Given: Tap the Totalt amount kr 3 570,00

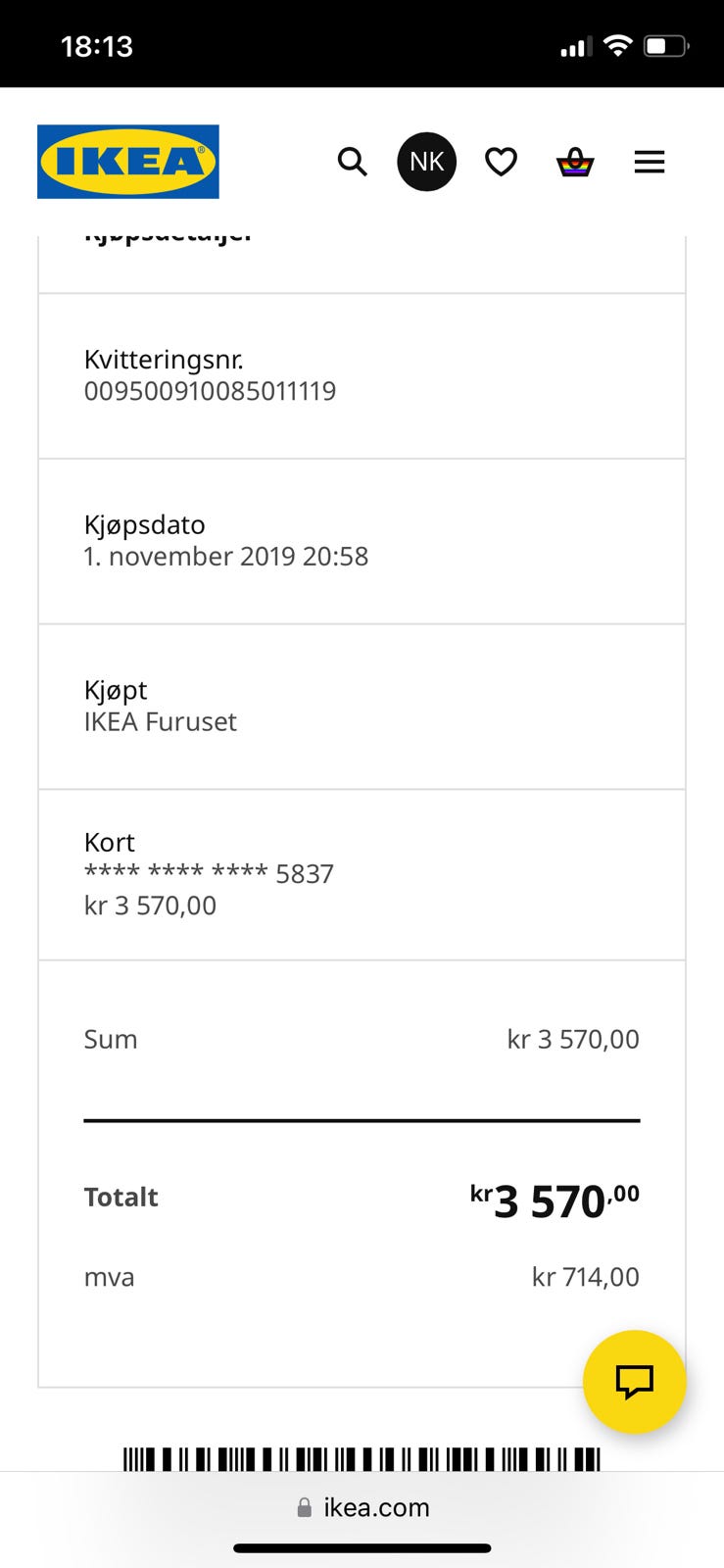Looking at the screenshot, I should pos(555,1200).
